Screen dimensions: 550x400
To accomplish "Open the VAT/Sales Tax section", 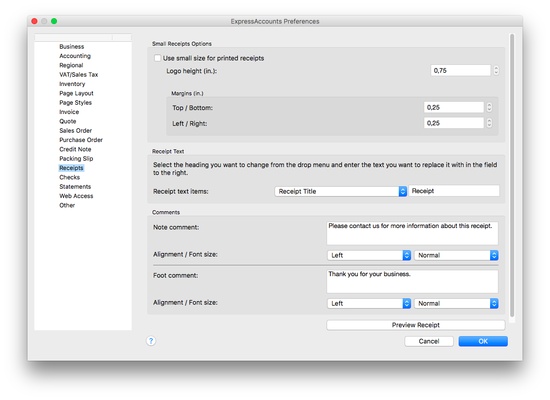I will tap(79, 74).
